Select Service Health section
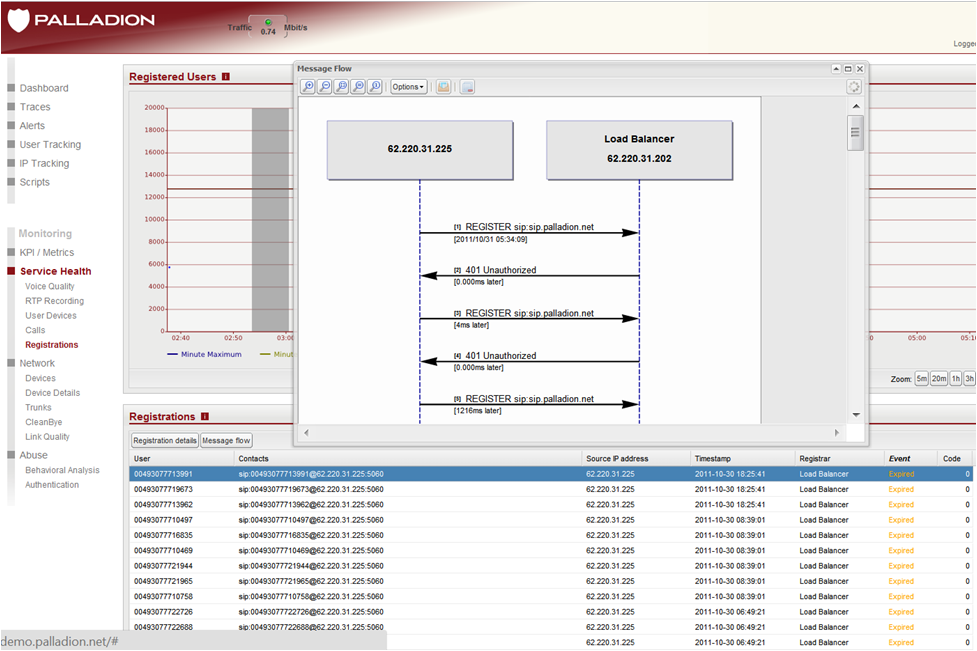Image resolution: width=977 pixels, height=651 pixels. [x=55, y=271]
